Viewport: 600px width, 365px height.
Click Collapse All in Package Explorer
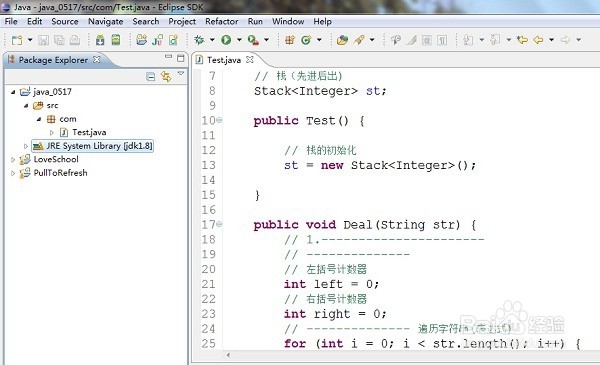click(151, 77)
